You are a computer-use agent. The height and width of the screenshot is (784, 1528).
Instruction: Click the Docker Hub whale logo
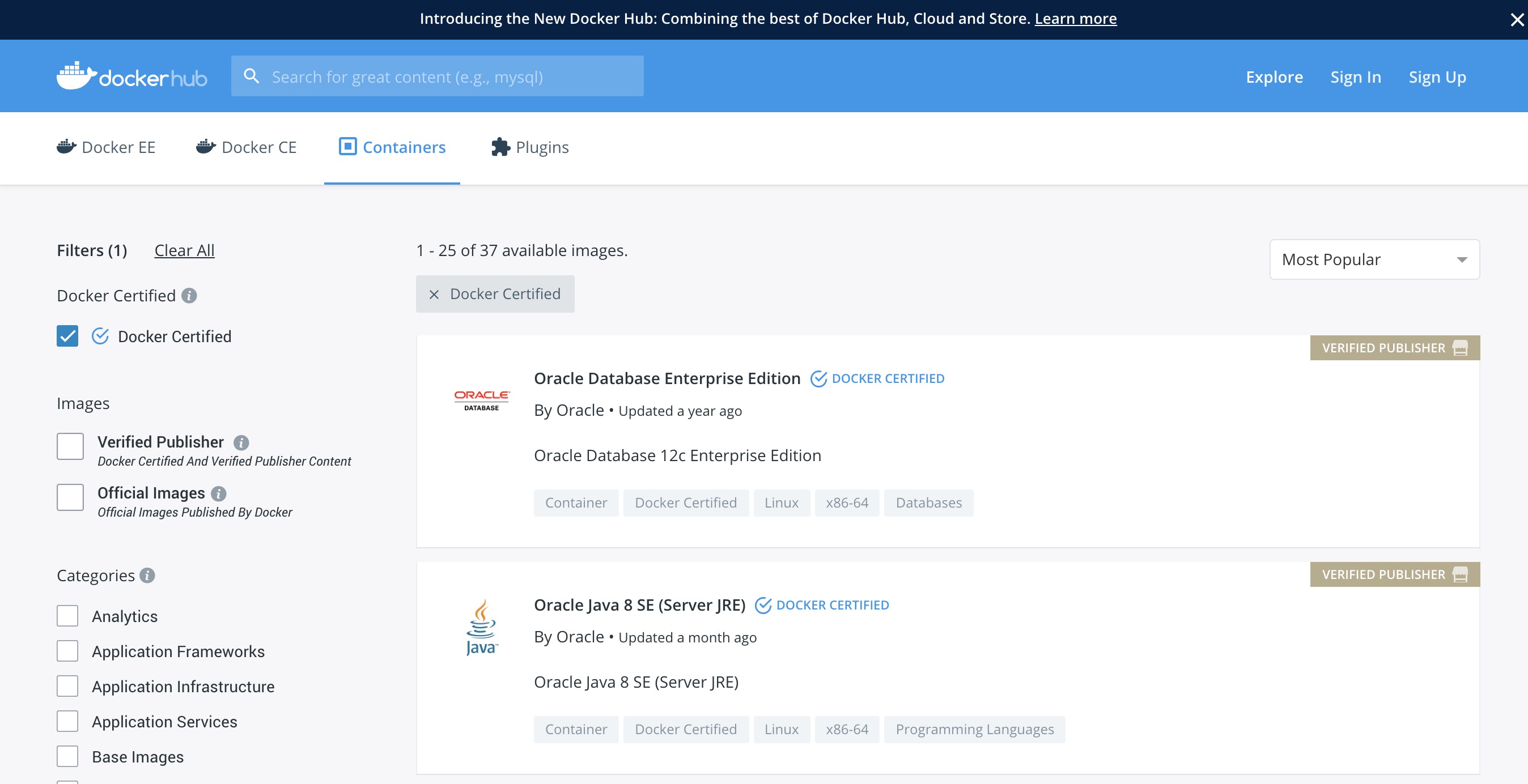point(131,76)
